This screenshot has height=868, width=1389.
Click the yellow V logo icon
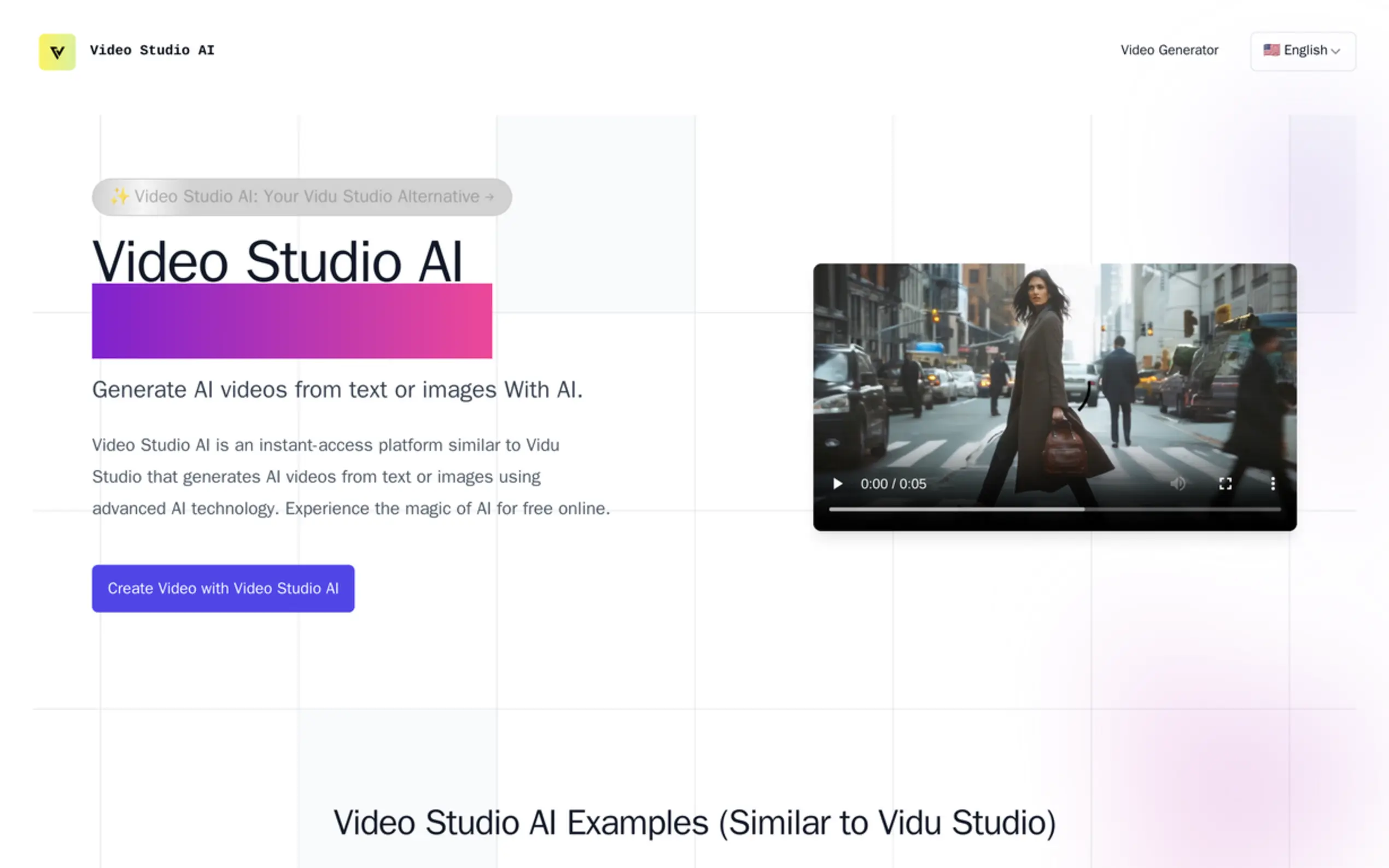click(57, 52)
